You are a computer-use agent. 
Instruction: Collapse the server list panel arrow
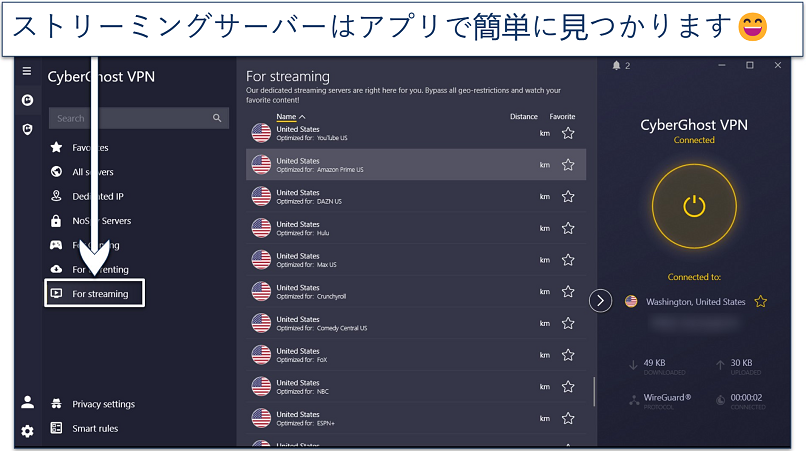600,300
